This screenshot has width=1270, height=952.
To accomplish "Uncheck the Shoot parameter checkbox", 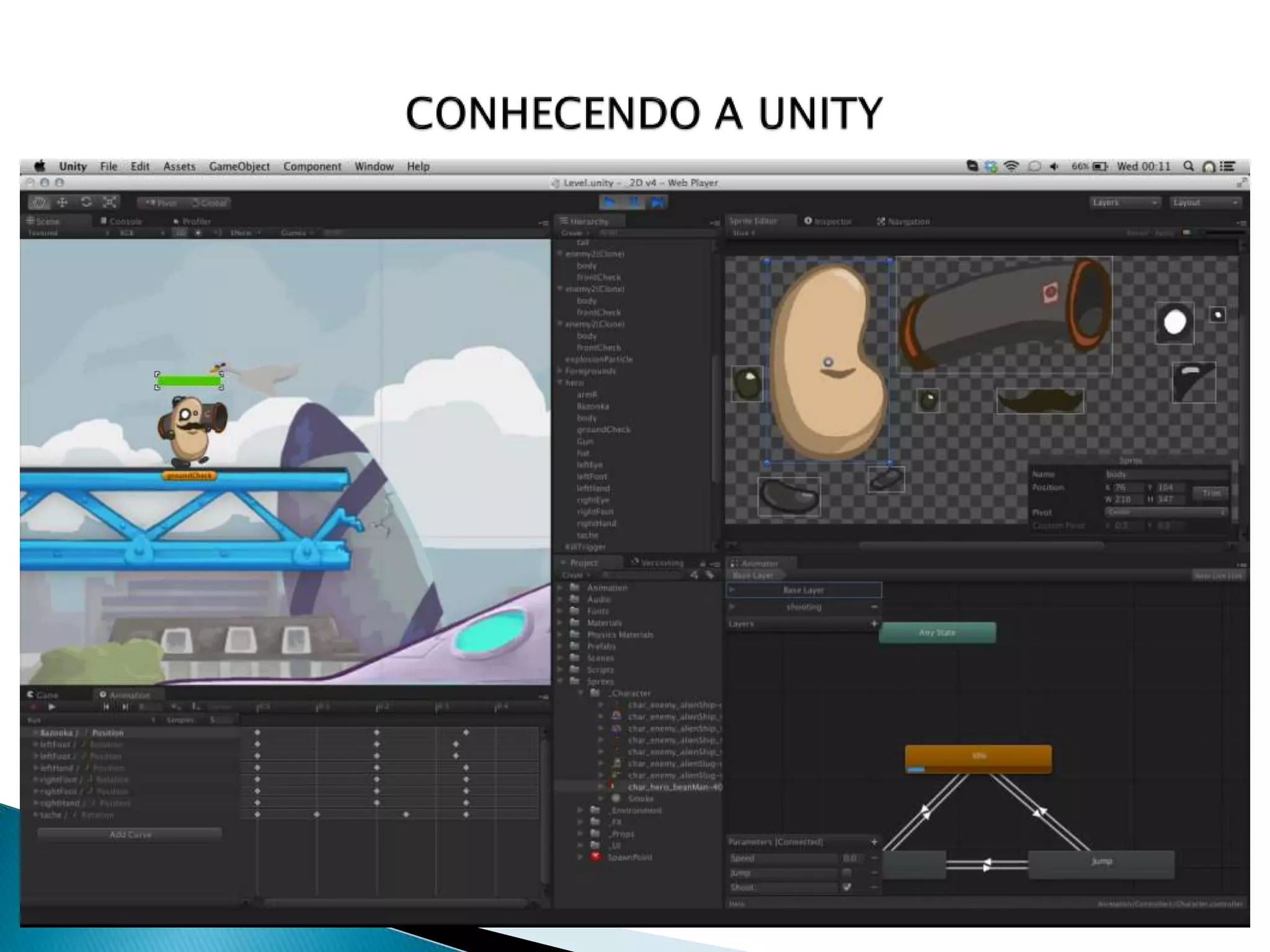I will coord(846,888).
